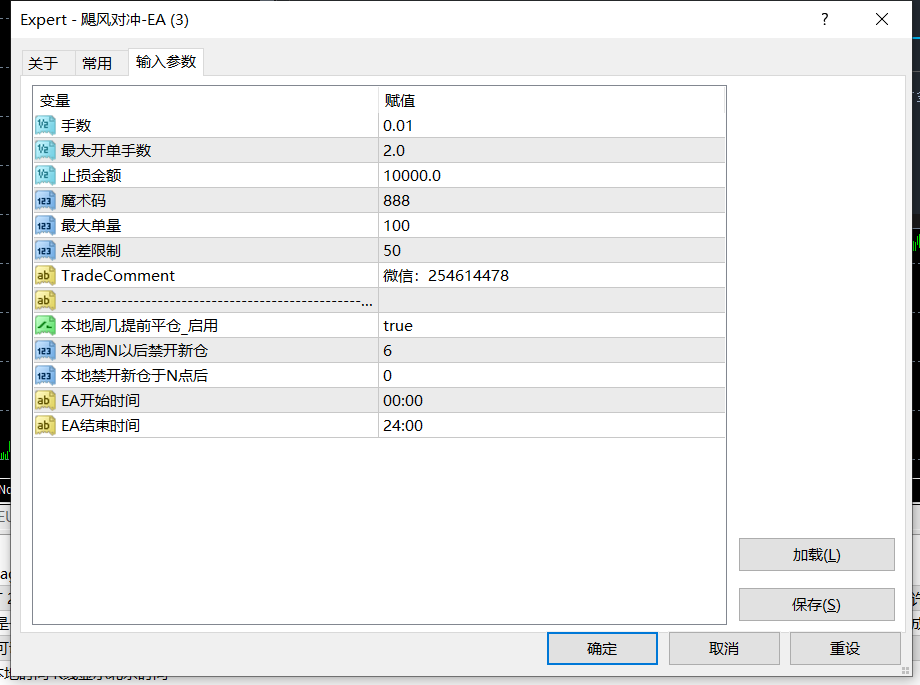Select the EA结束时间 variable name
The image size is (920, 685).
(100, 426)
